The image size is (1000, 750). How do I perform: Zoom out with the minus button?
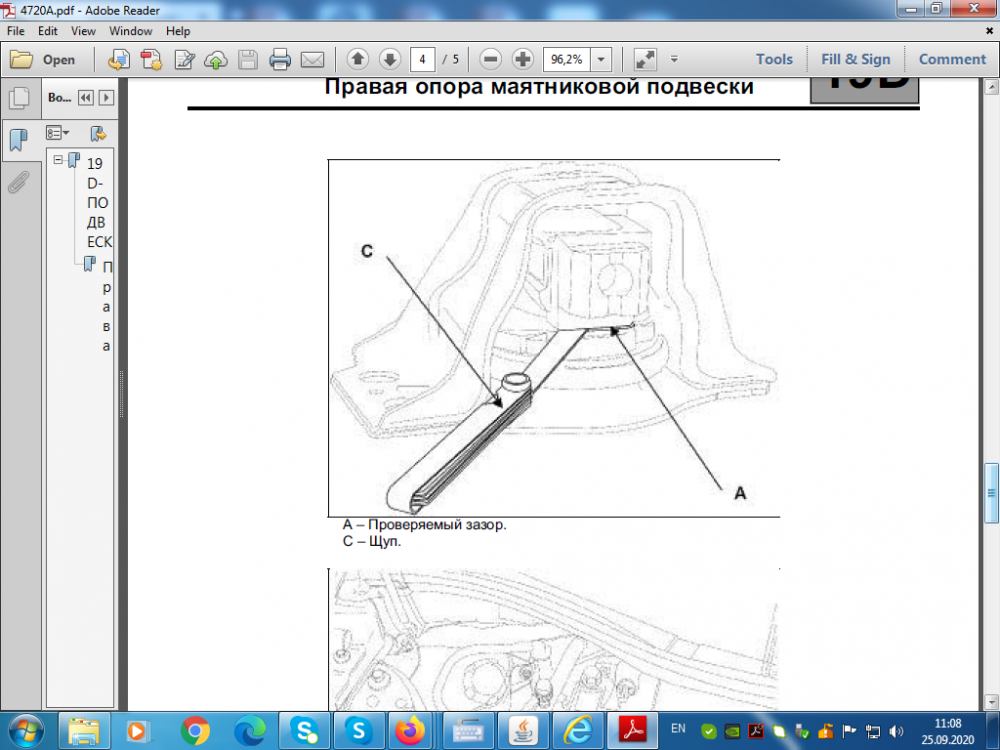pos(490,59)
